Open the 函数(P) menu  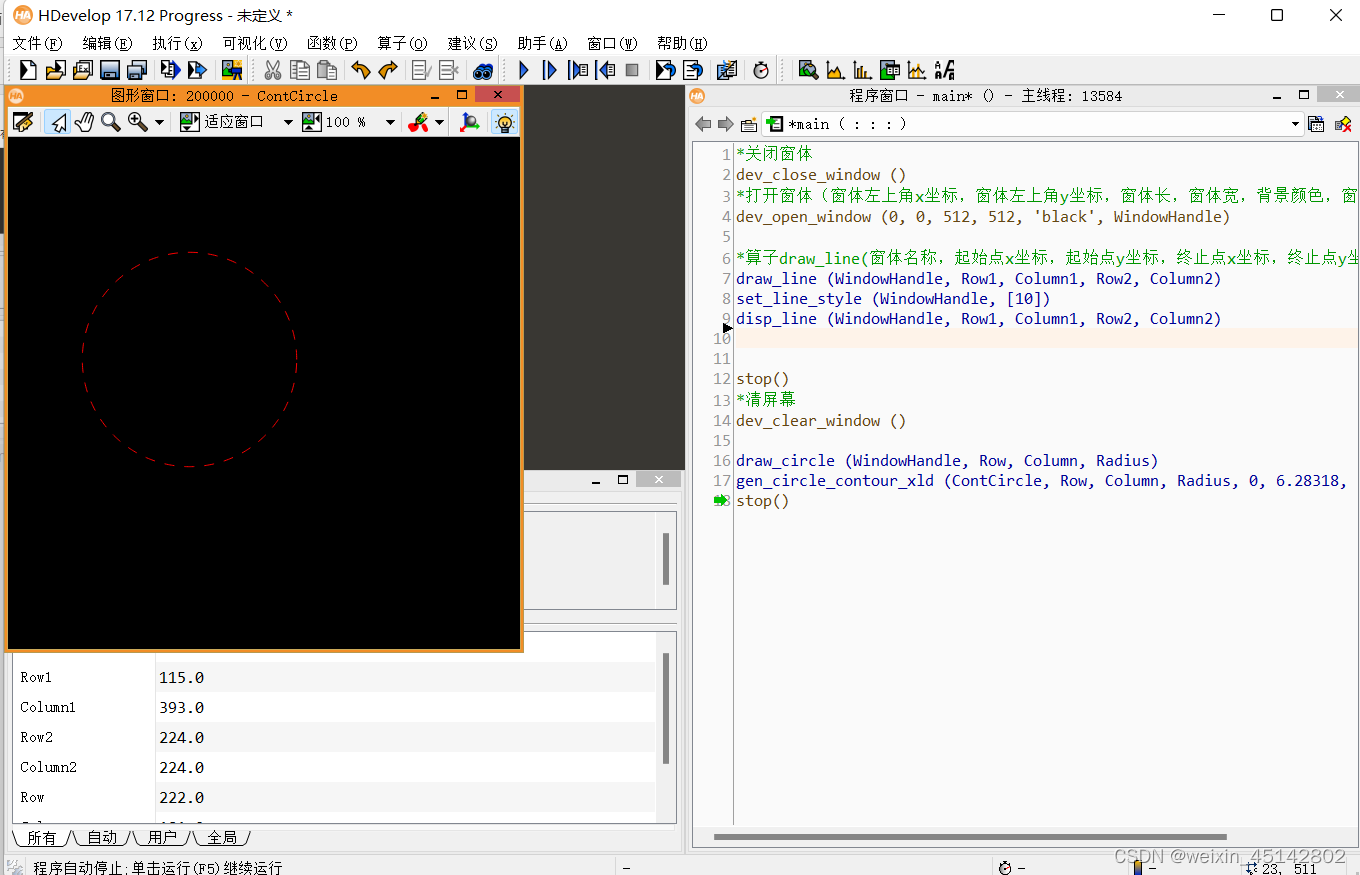coord(332,43)
